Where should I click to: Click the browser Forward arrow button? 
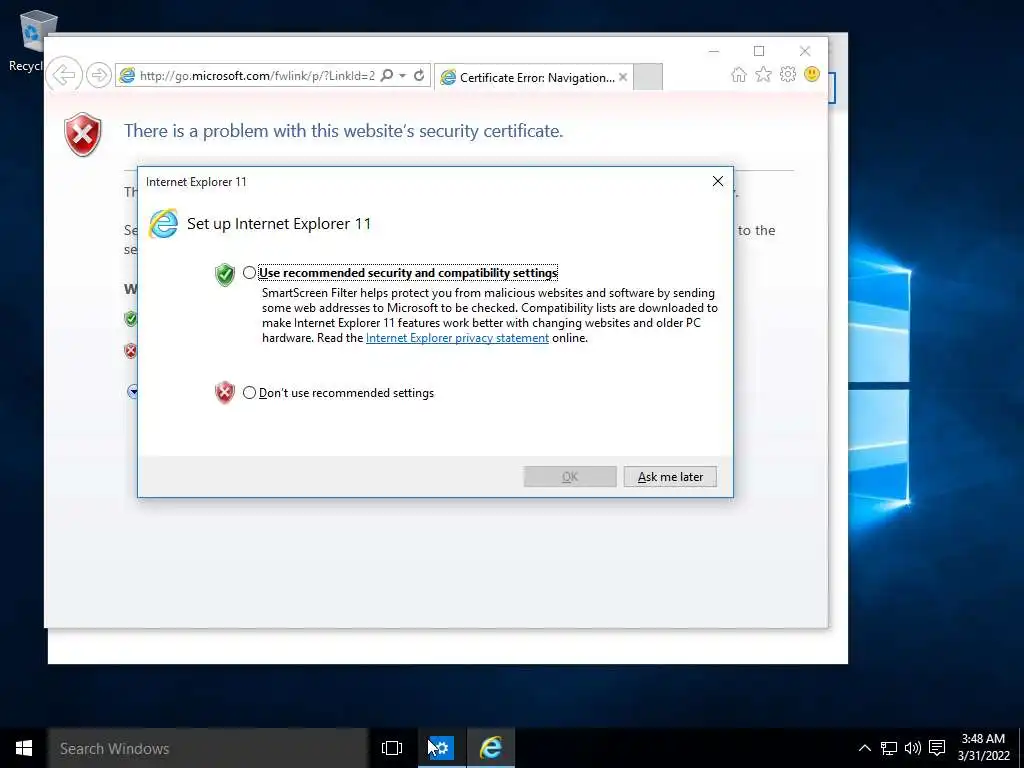pyautogui.click(x=99, y=75)
